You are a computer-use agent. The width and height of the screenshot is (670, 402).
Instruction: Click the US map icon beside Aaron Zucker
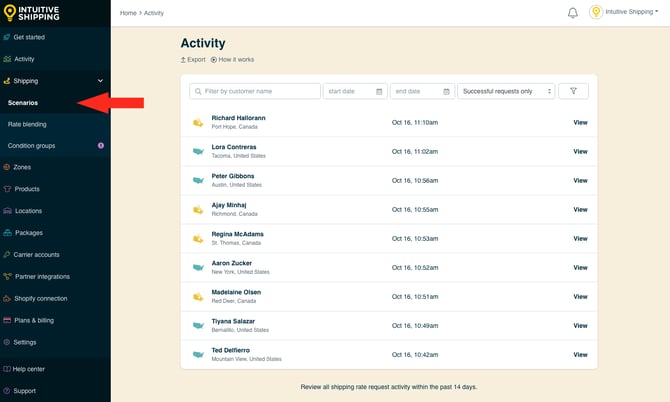click(x=198, y=267)
